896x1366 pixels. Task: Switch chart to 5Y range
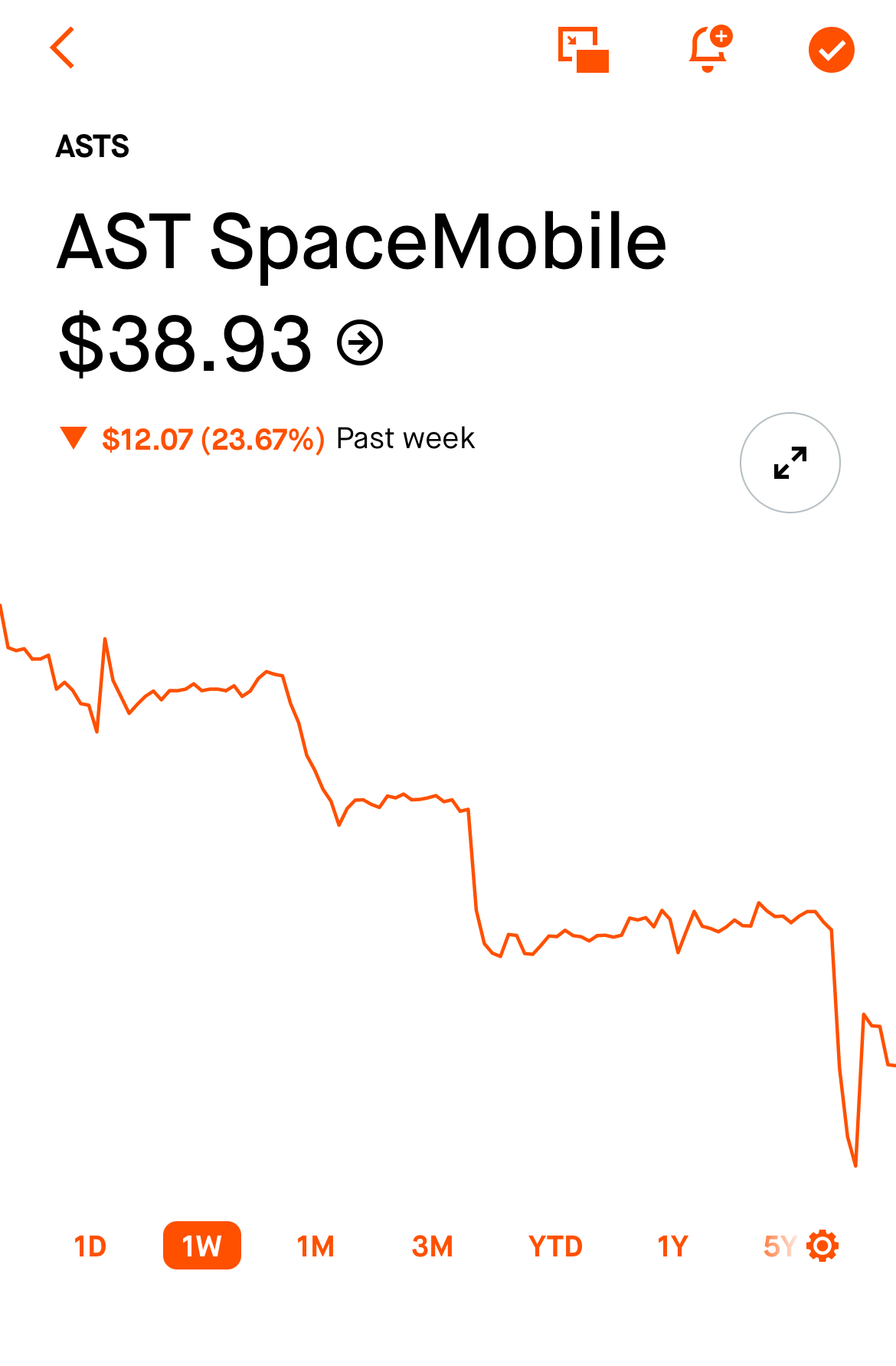click(780, 1246)
